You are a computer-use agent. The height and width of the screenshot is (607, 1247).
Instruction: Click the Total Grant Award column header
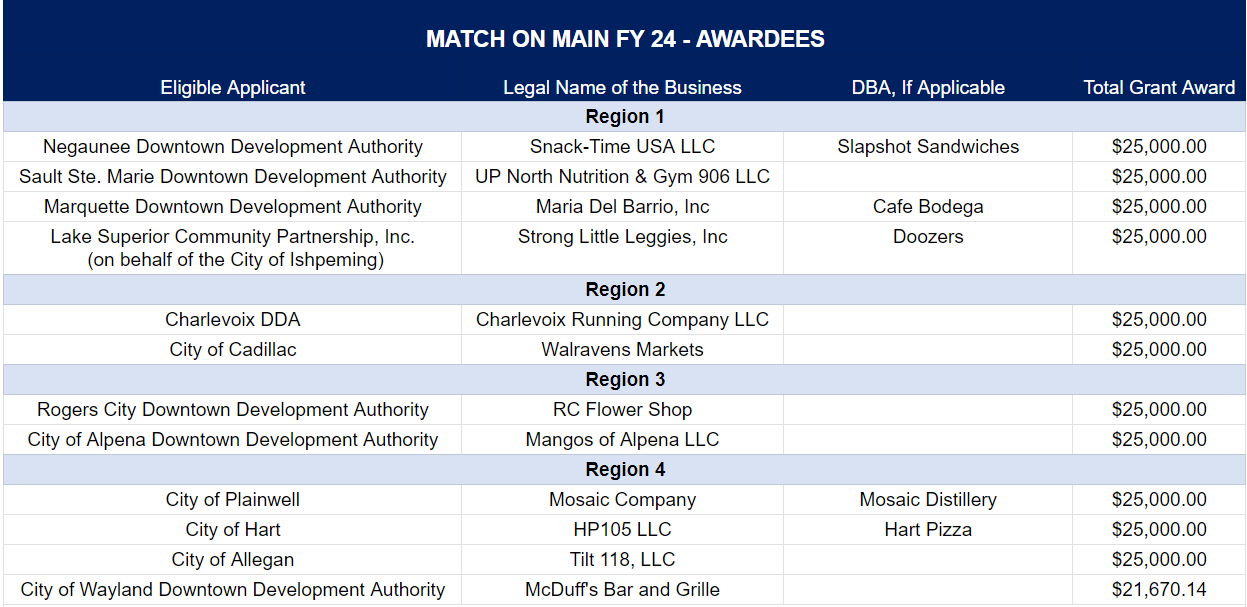coord(1159,88)
